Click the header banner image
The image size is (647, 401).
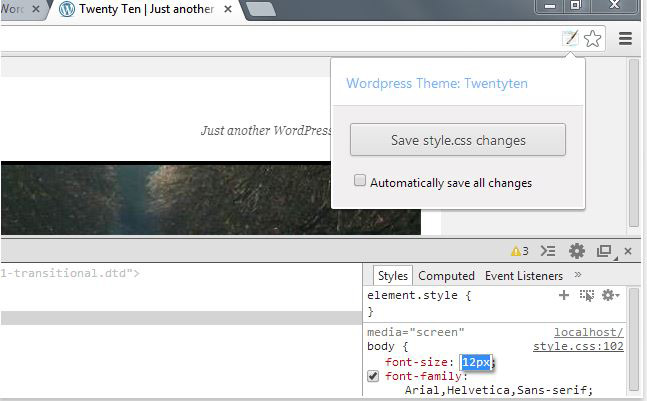point(211,200)
